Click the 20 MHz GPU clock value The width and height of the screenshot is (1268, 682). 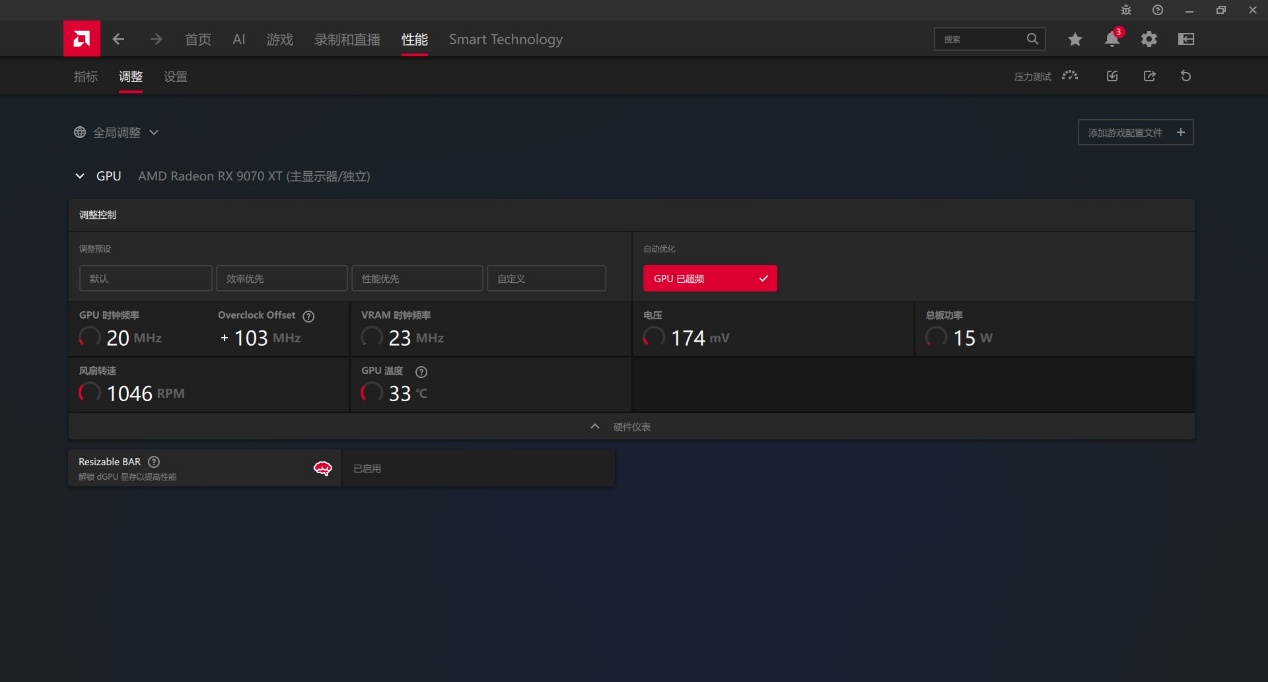pos(133,338)
